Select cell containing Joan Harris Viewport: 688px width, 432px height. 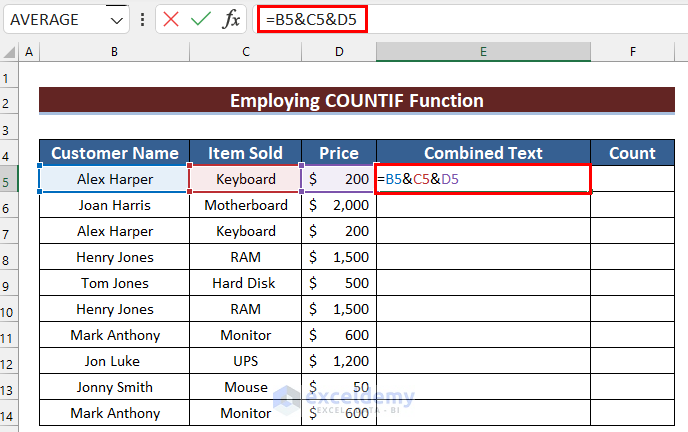click(x=114, y=205)
